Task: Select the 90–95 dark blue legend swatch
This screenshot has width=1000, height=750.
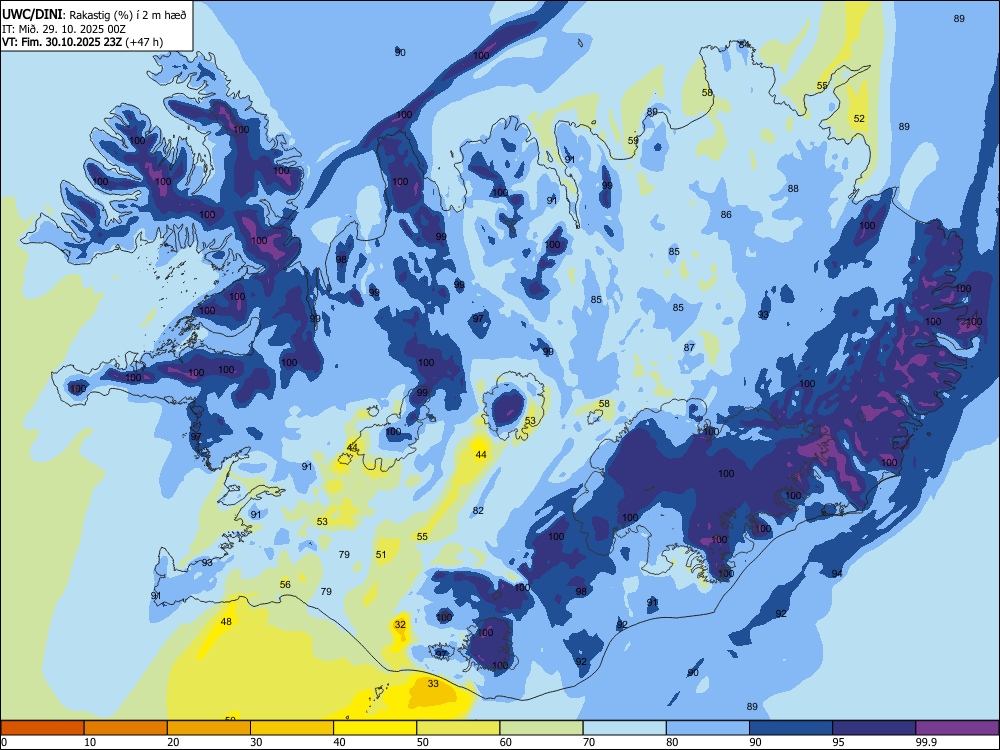Action: (791, 728)
